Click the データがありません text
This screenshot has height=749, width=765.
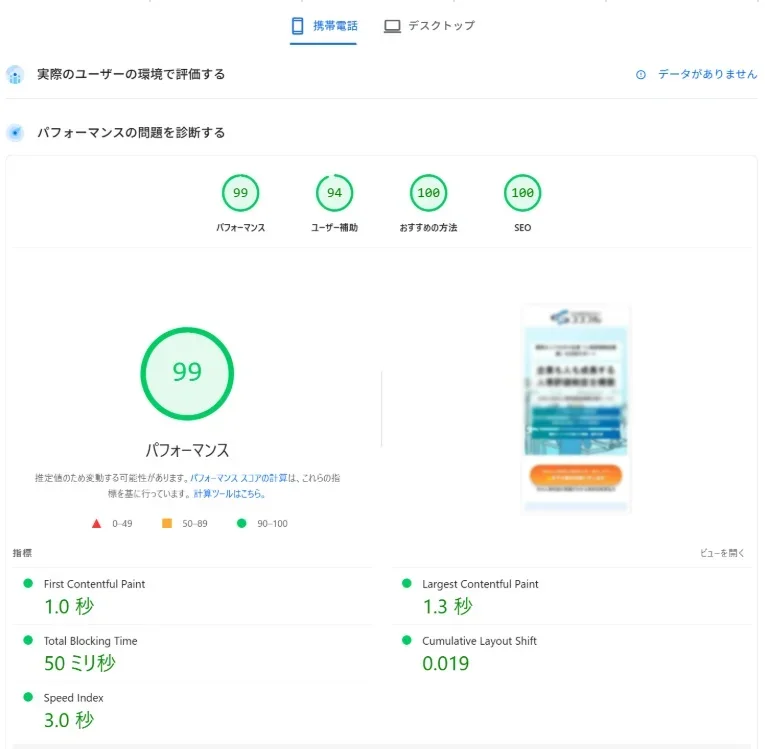click(x=707, y=75)
